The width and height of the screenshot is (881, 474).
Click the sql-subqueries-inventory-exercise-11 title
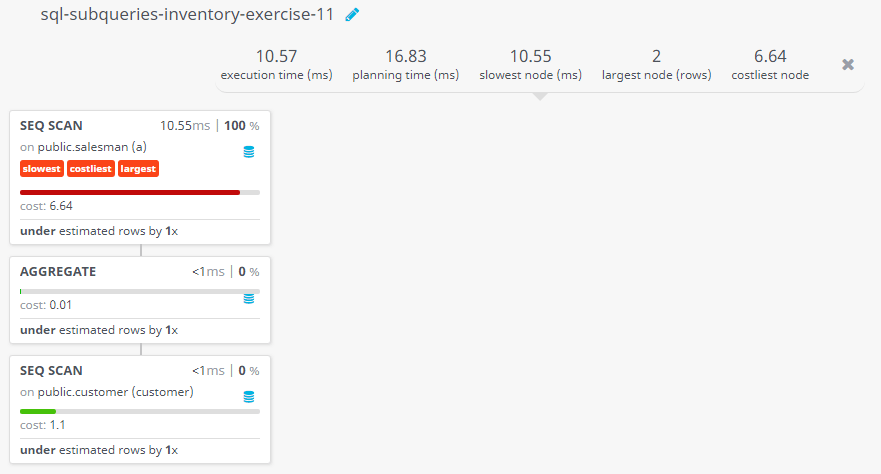(x=187, y=15)
